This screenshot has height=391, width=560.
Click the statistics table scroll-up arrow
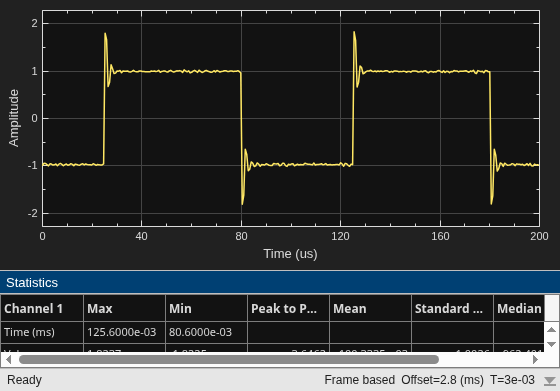(551, 329)
